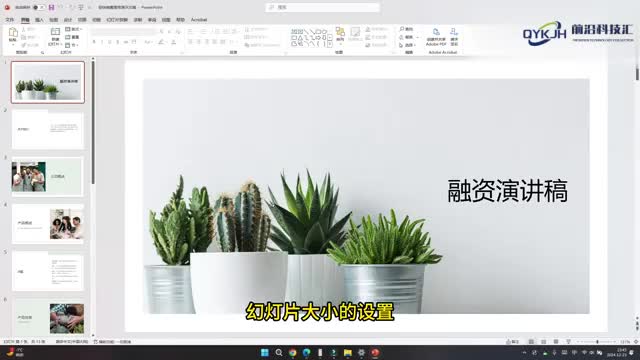Click the zoom slider in status bar
The image size is (640, 360).
point(596,342)
